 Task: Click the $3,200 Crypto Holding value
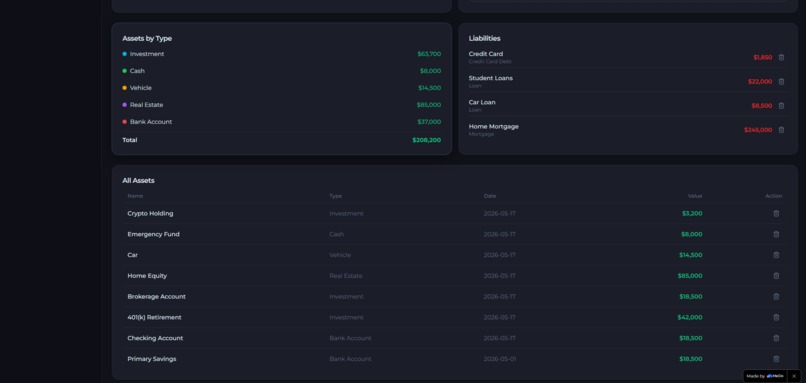692,213
